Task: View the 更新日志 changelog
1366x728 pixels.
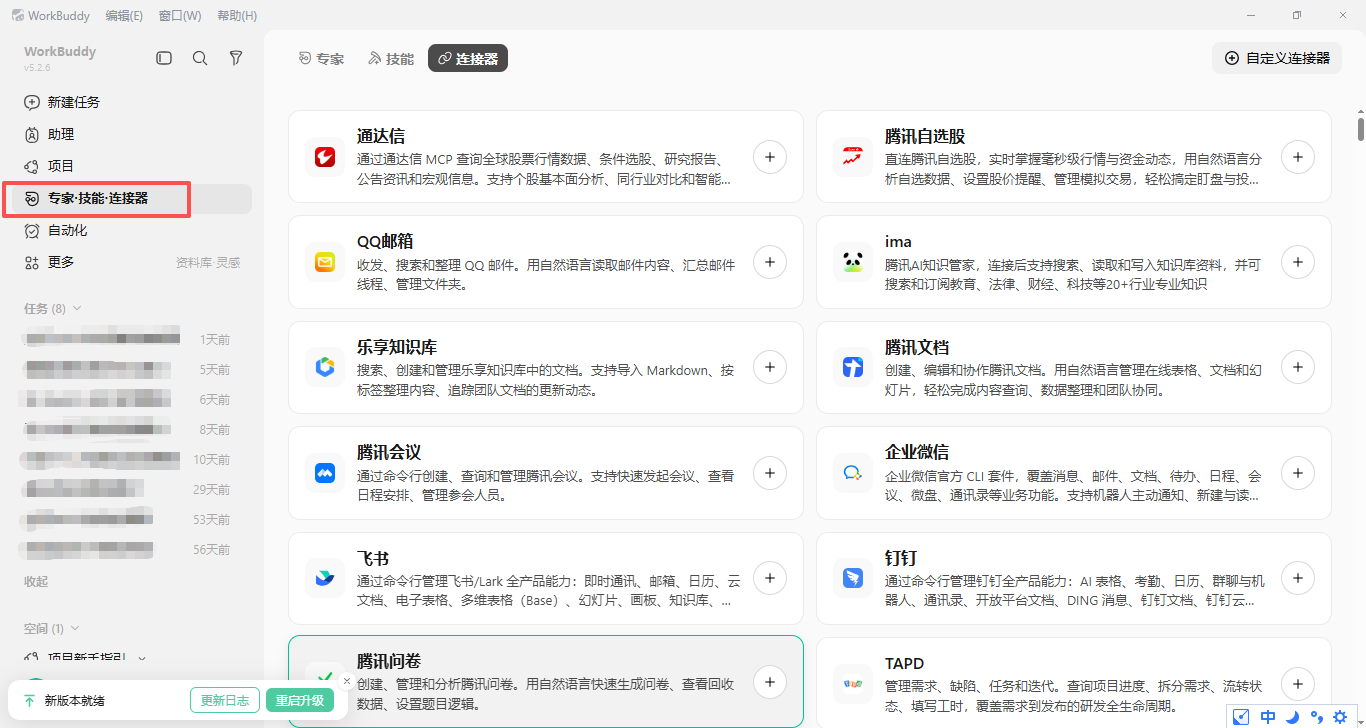Action: point(225,700)
